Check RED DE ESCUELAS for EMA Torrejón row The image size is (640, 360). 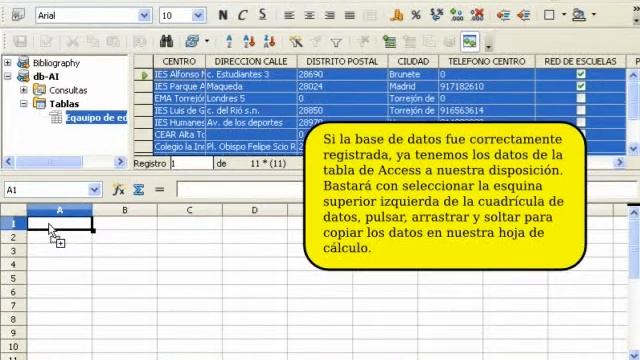click(x=581, y=98)
